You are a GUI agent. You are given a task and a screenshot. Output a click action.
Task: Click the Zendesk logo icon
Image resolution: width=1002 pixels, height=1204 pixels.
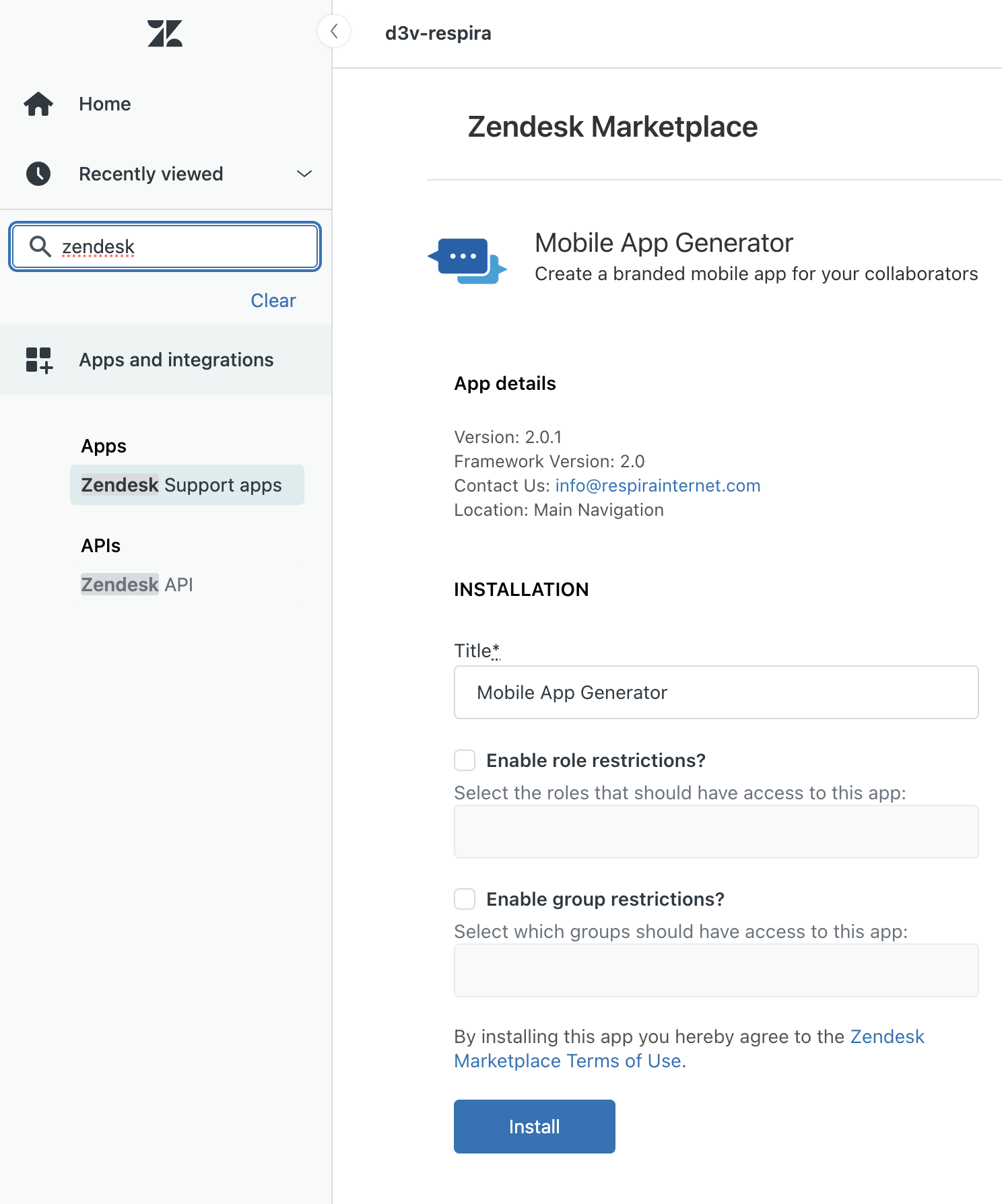[165, 34]
